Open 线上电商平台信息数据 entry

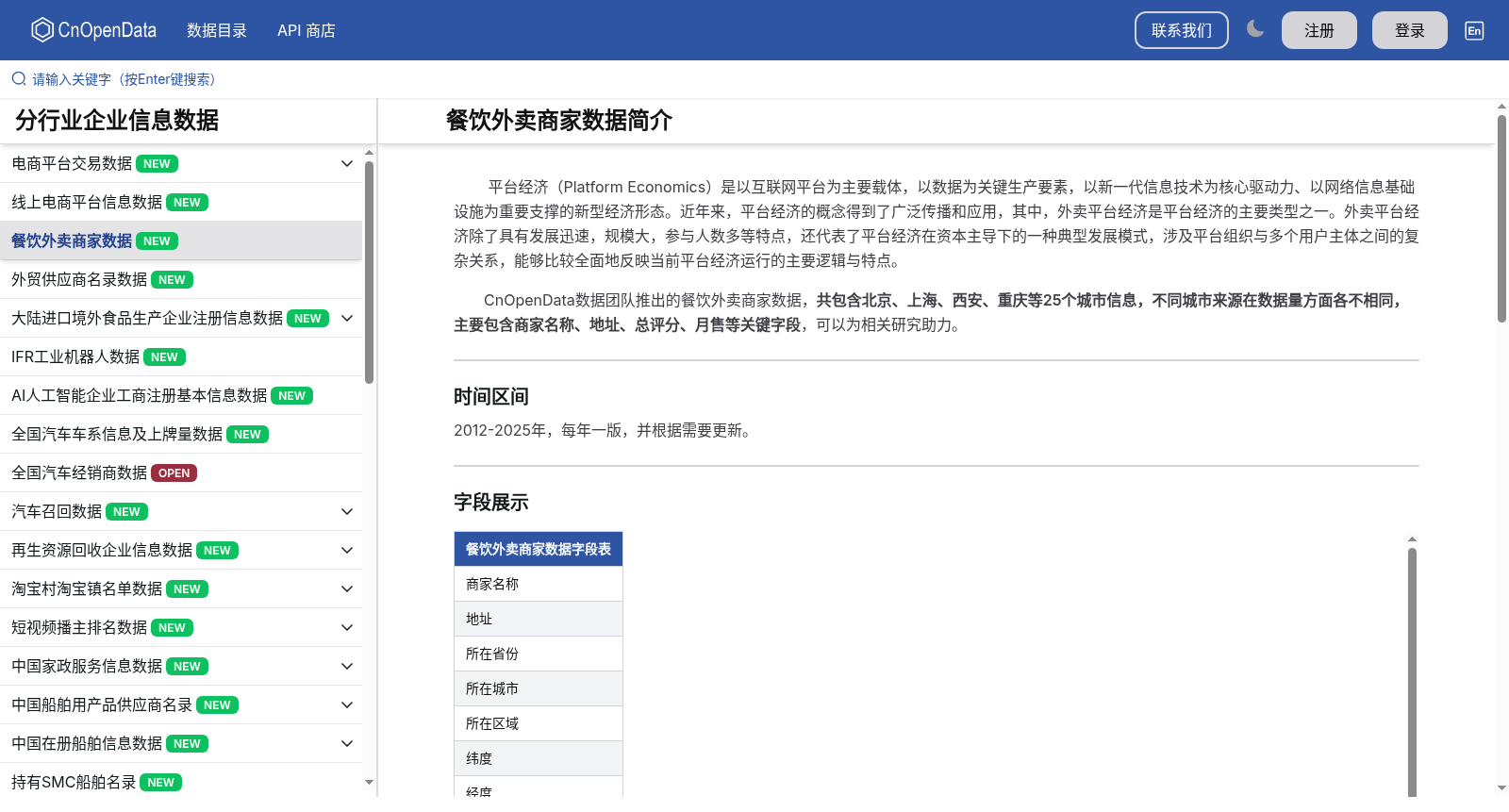point(181,203)
